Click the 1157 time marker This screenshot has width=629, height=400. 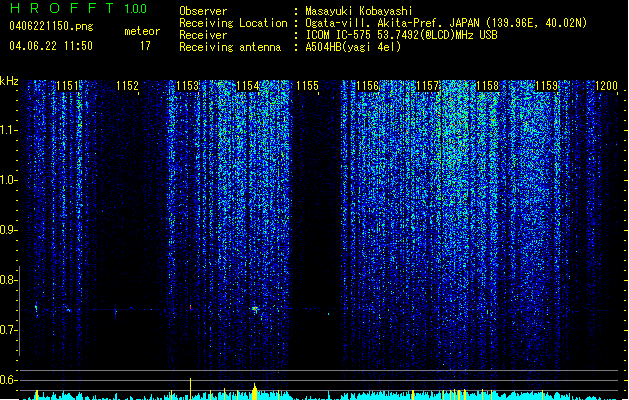(x=428, y=85)
